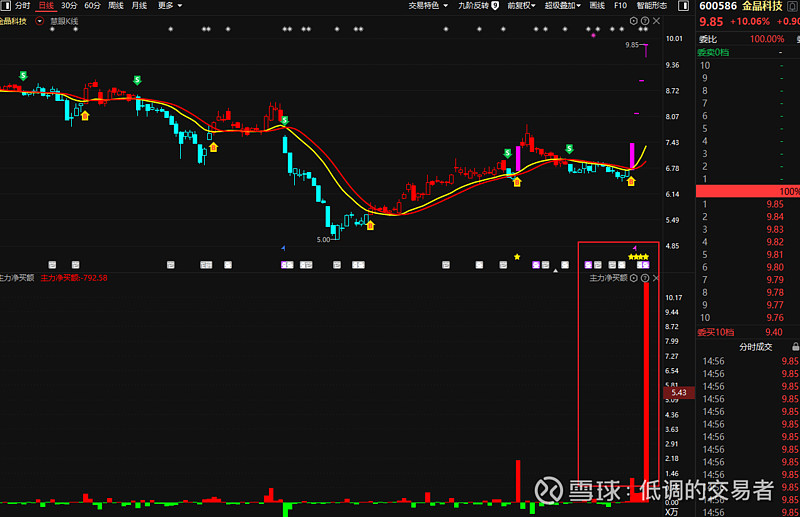Click the single yellow star marker
Image resolution: width=800 pixels, height=517 pixels.
click(517, 257)
